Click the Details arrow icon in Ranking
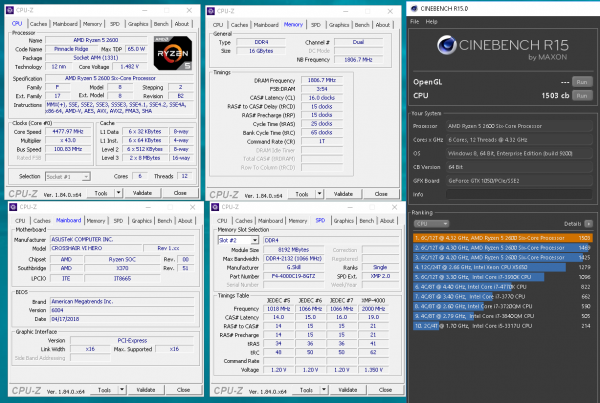This screenshot has width=600, height=403. tap(591, 224)
